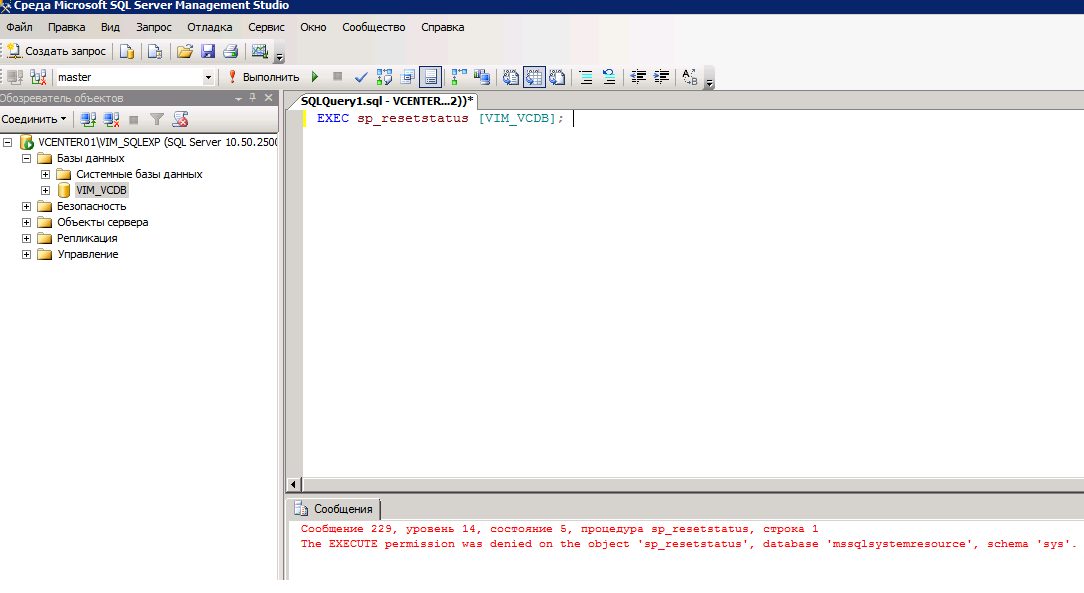The height and width of the screenshot is (593, 1084).
Task: Collapse the Базы данных folder
Action: coord(26,158)
